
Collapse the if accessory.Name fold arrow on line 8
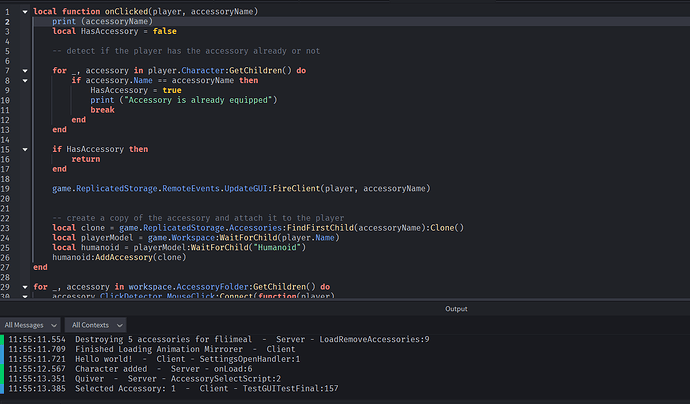25,81
